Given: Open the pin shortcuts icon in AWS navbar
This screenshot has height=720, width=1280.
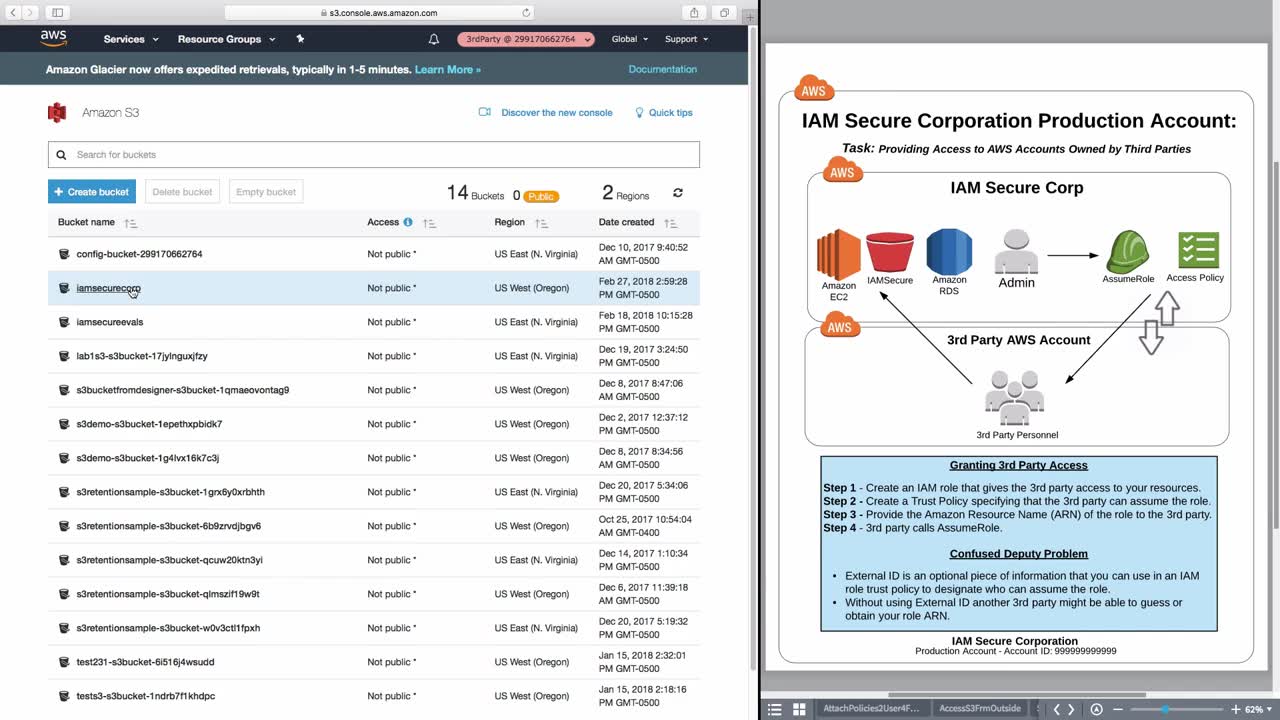Looking at the screenshot, I should tap(300, 39).
